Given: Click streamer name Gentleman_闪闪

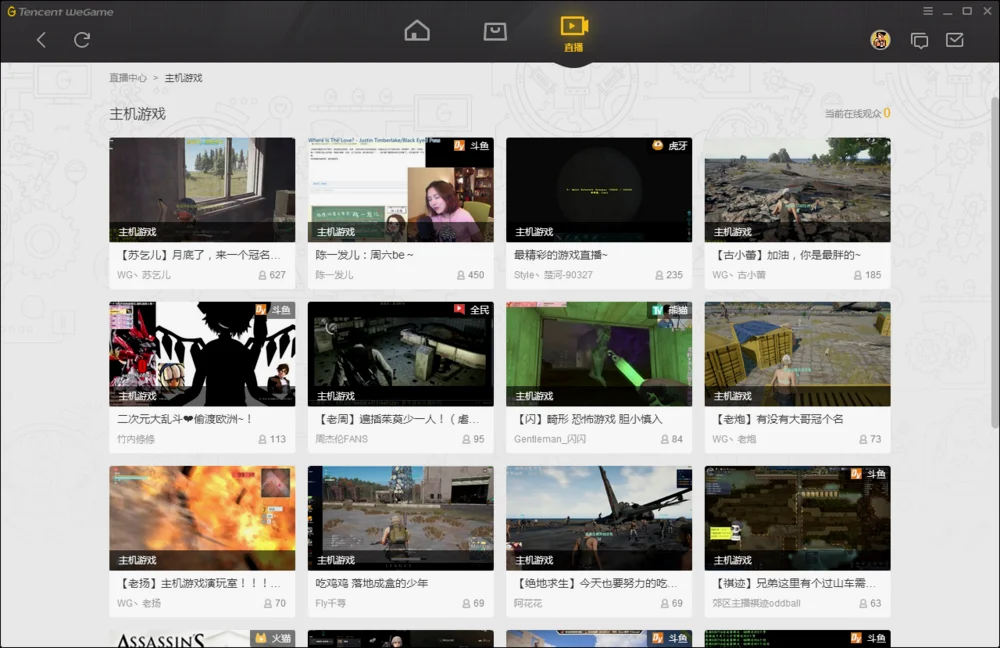Looking at the screenshot, I should point(550,439).
